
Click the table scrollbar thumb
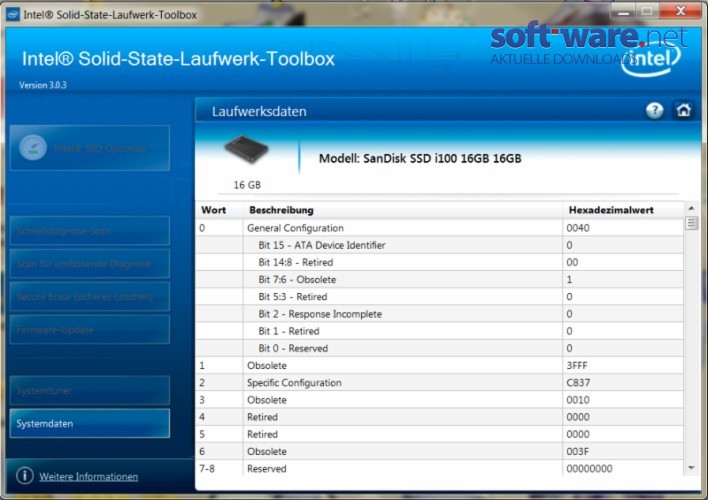click(691, 223)
